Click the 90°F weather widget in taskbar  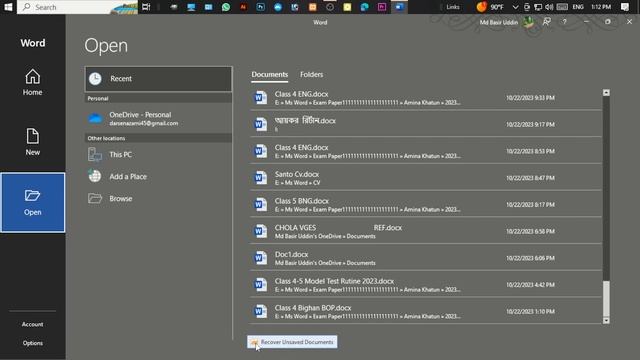(490, 7)
